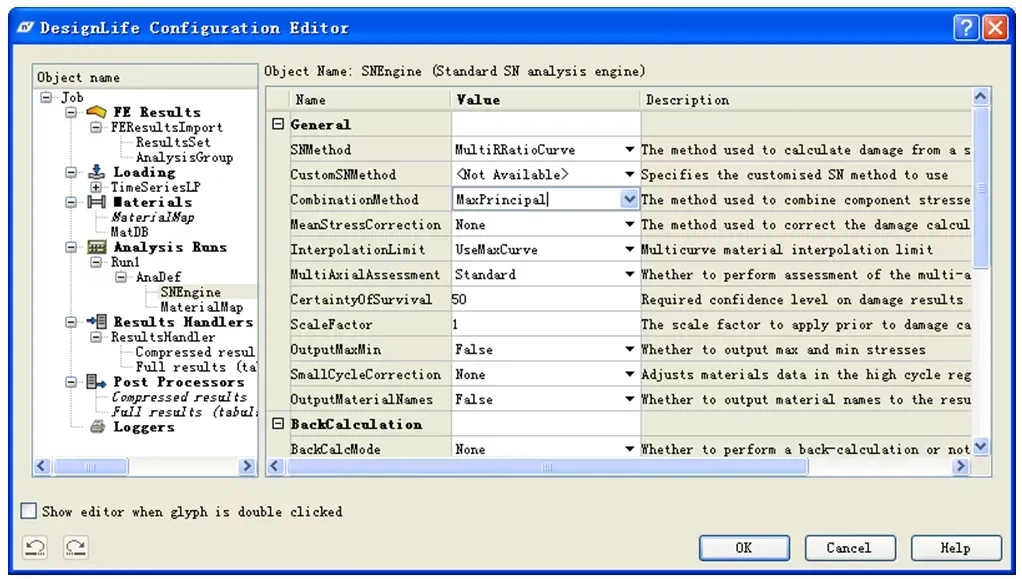Click the DesignLife app icon in title bar

tap(25, 27)
